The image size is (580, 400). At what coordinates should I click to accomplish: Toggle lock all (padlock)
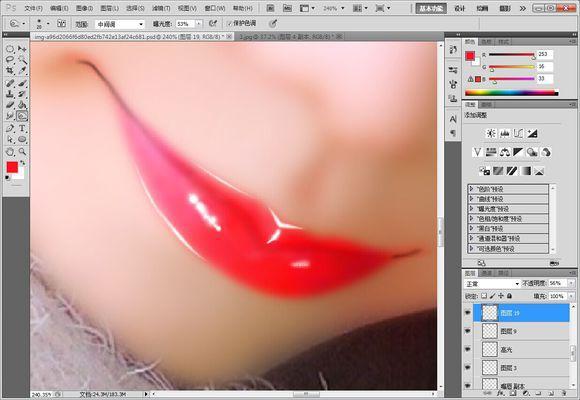click(509, 296)
